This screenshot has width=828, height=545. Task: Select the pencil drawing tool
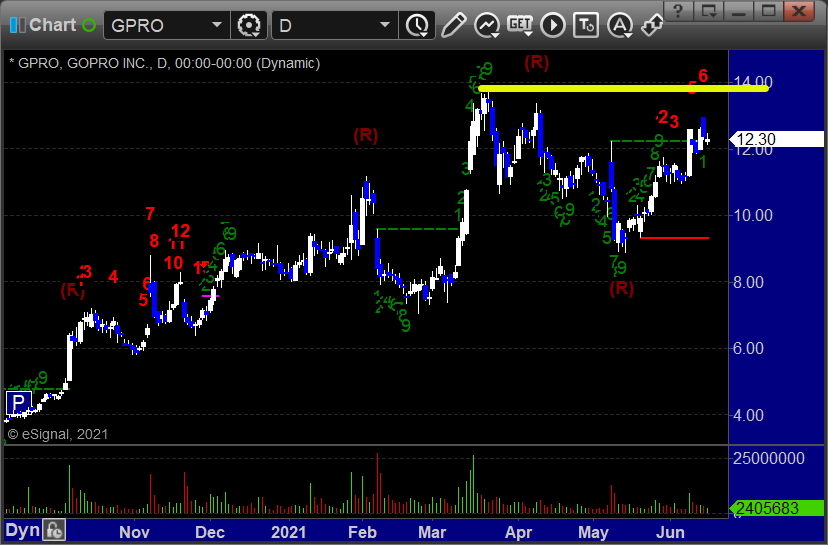pos(453,25)
